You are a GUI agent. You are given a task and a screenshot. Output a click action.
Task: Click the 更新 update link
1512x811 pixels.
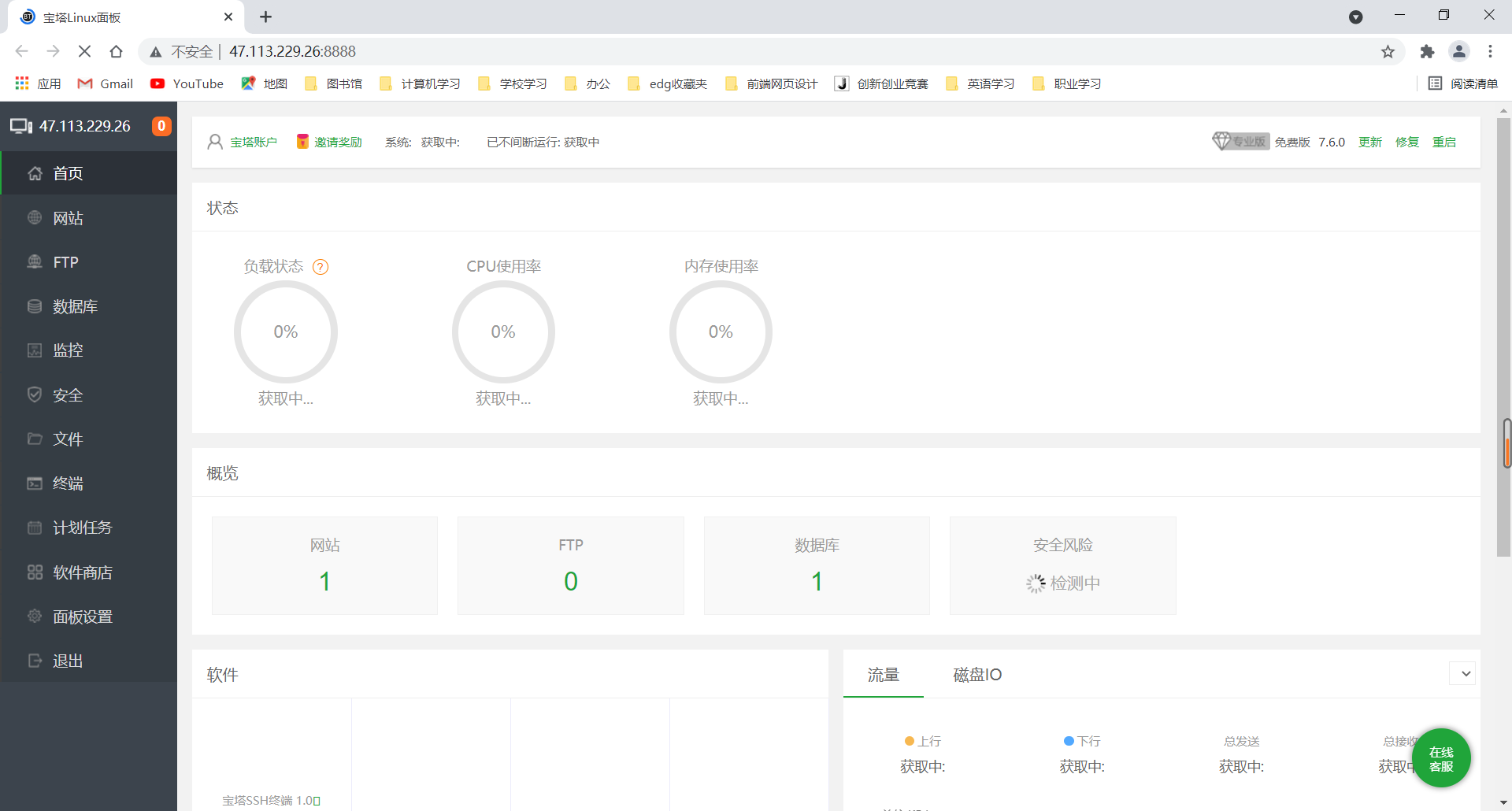[1369, 142]
